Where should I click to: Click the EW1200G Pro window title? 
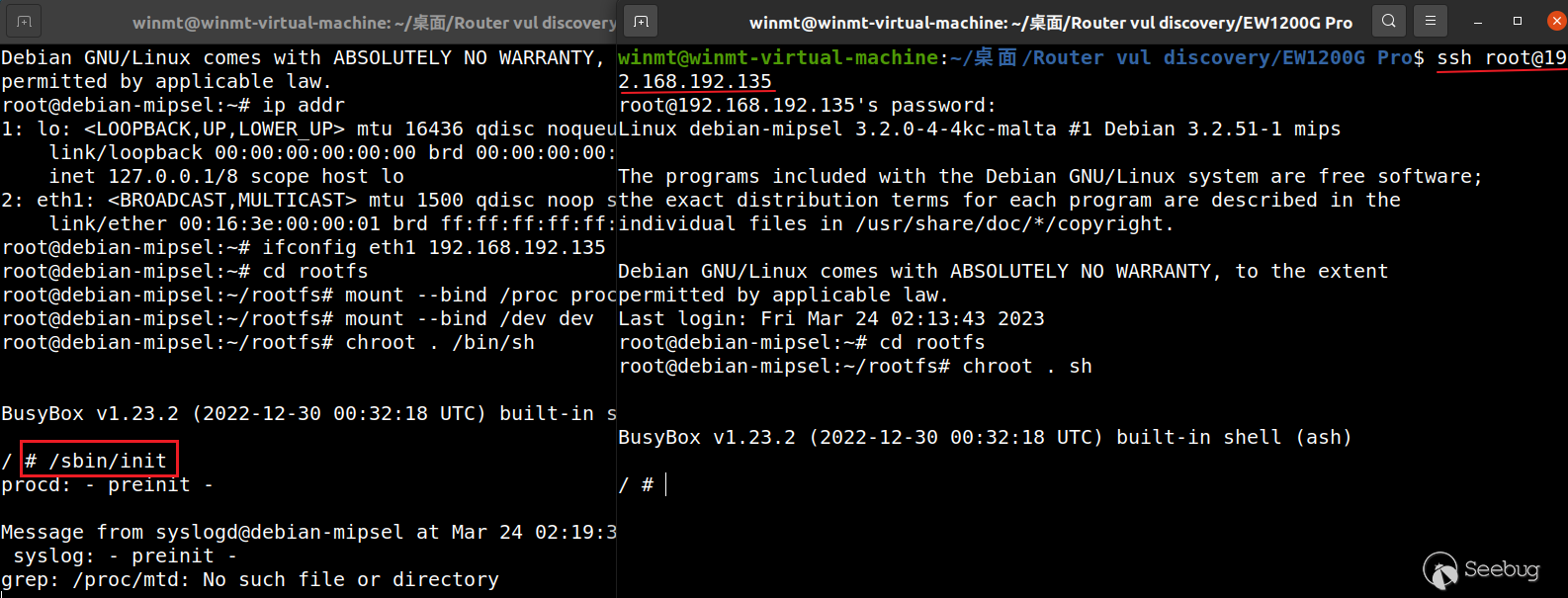[1050, 22]
